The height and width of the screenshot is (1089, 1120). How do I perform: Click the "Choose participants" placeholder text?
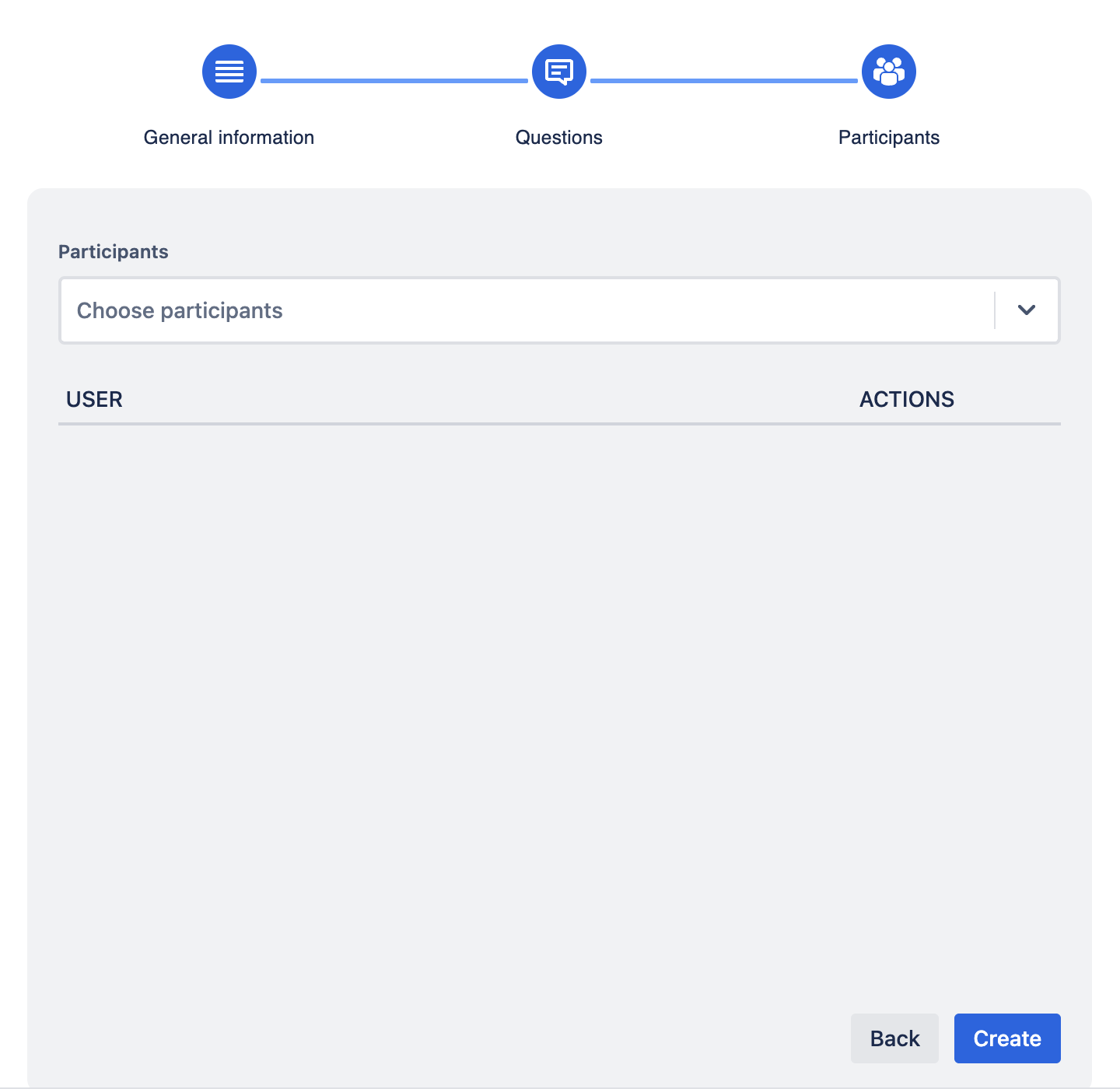180,310
